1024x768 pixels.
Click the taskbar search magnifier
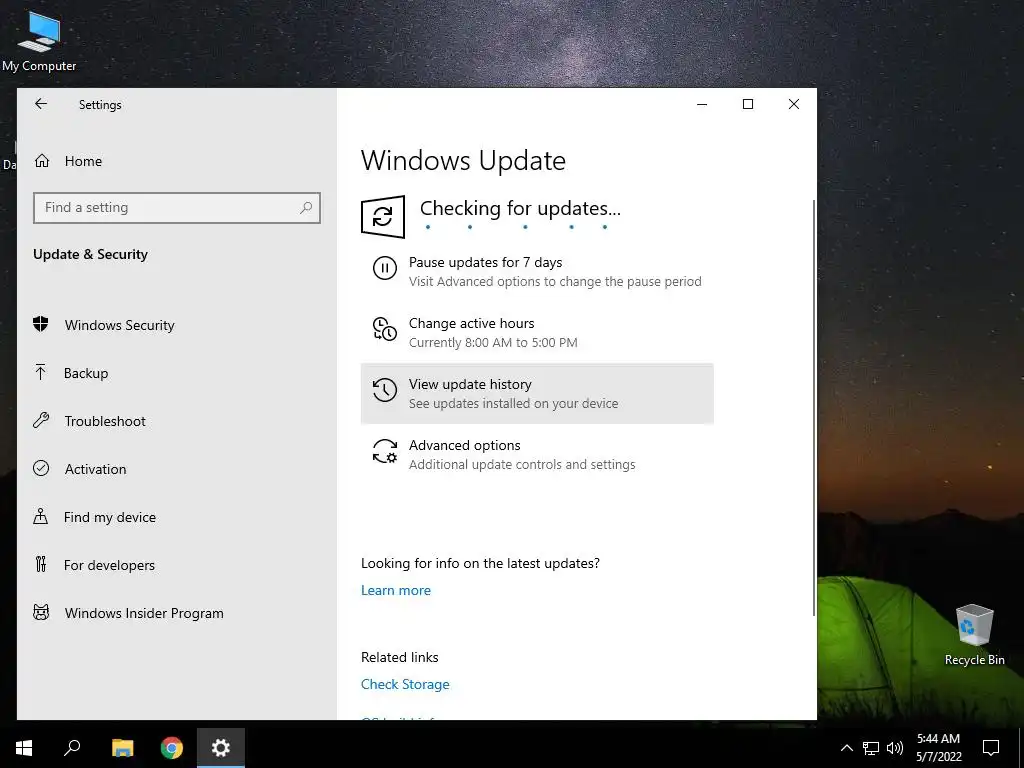click(x=72, y=748)
